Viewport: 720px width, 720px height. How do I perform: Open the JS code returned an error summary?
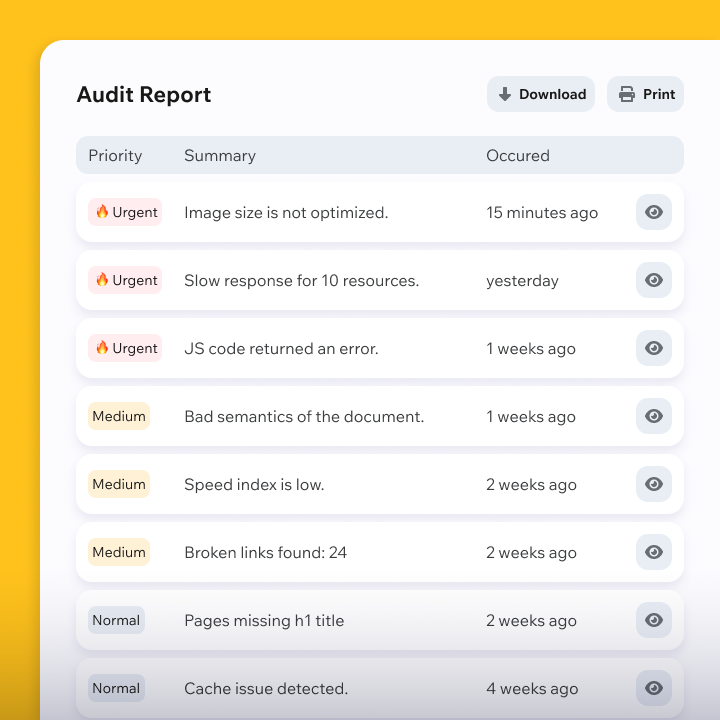[281, 349]
